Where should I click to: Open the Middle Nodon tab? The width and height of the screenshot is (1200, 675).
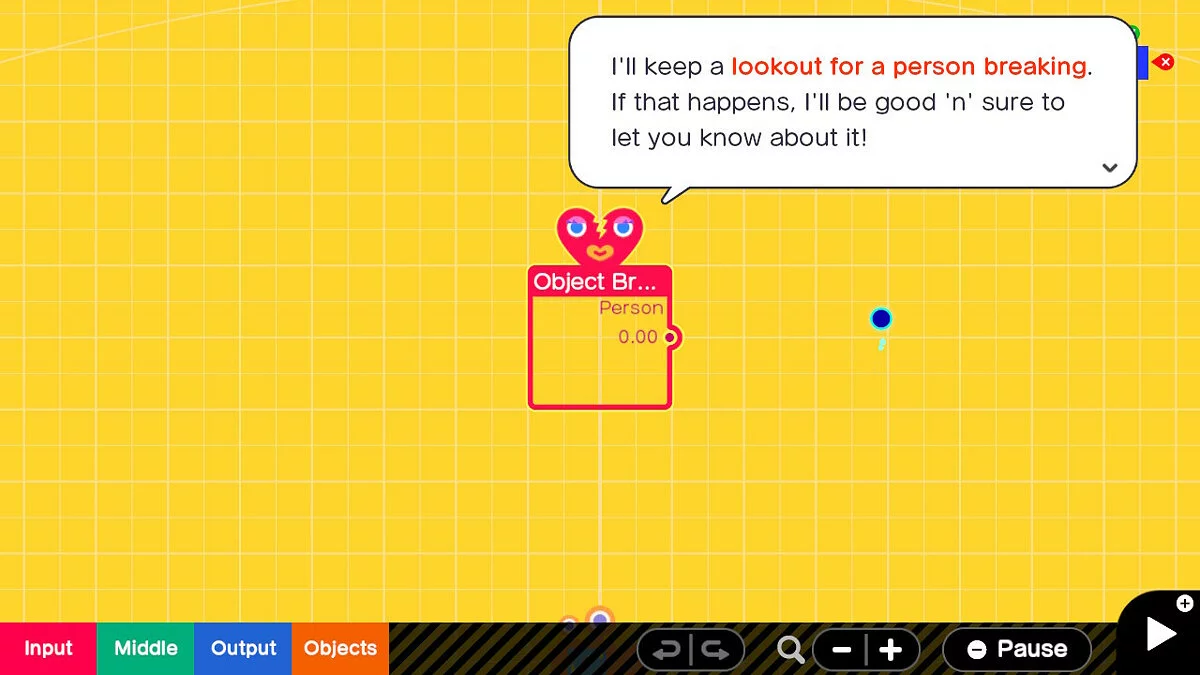pos(146,648)
